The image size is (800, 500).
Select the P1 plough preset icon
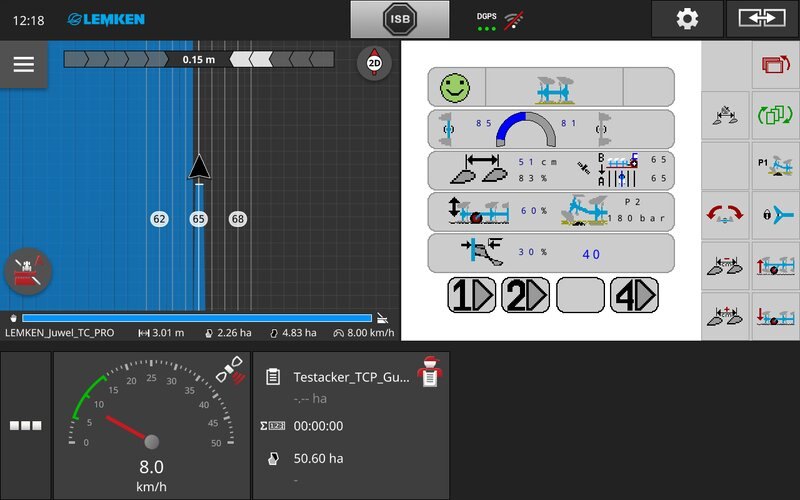tap(775, 165)
